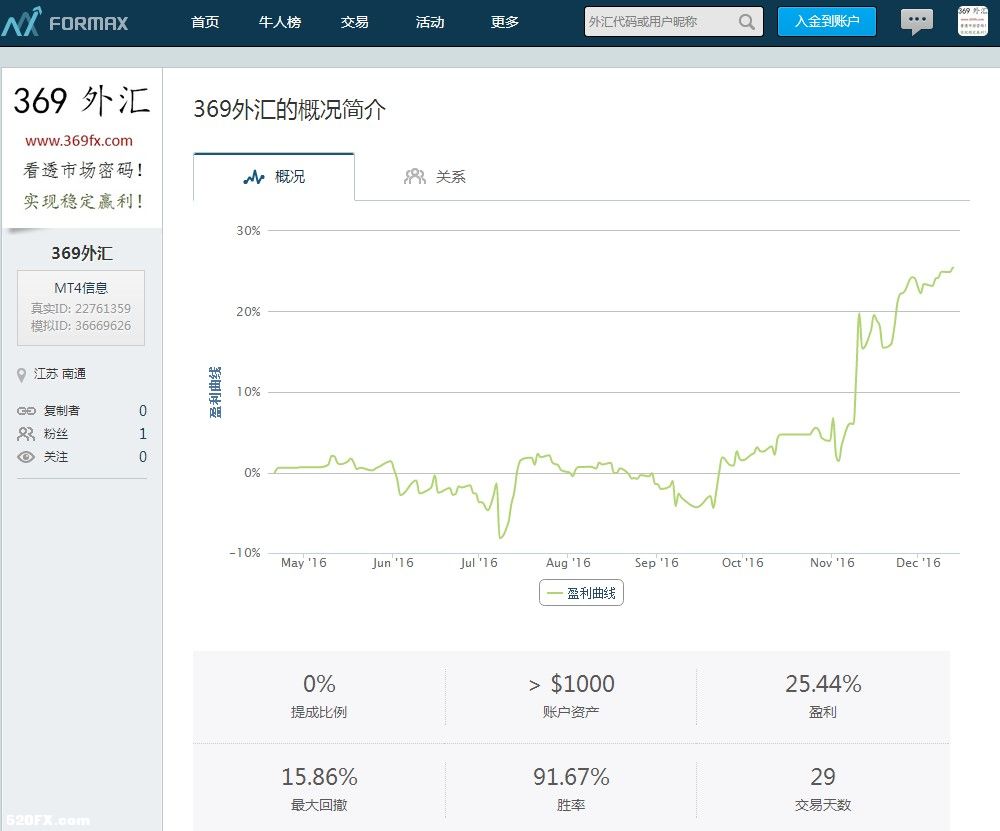
Task: Click the 粉丝 count 1
Action: click(143, 434)
